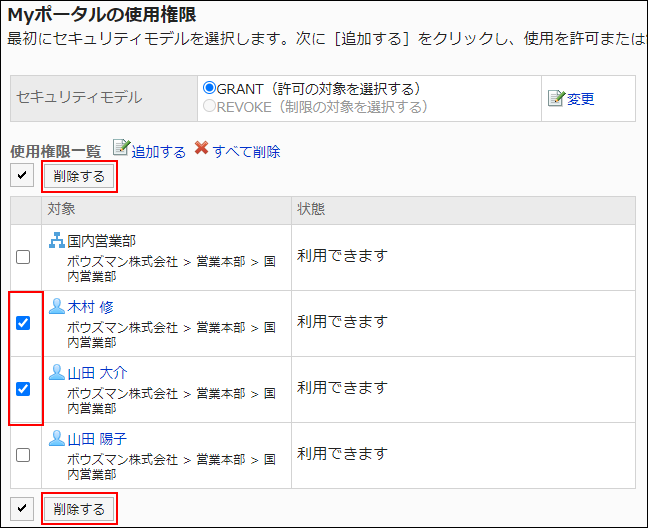Click the 追加する add icon
The height and width of the screenshot is (528, 648).
pos(121,149)
